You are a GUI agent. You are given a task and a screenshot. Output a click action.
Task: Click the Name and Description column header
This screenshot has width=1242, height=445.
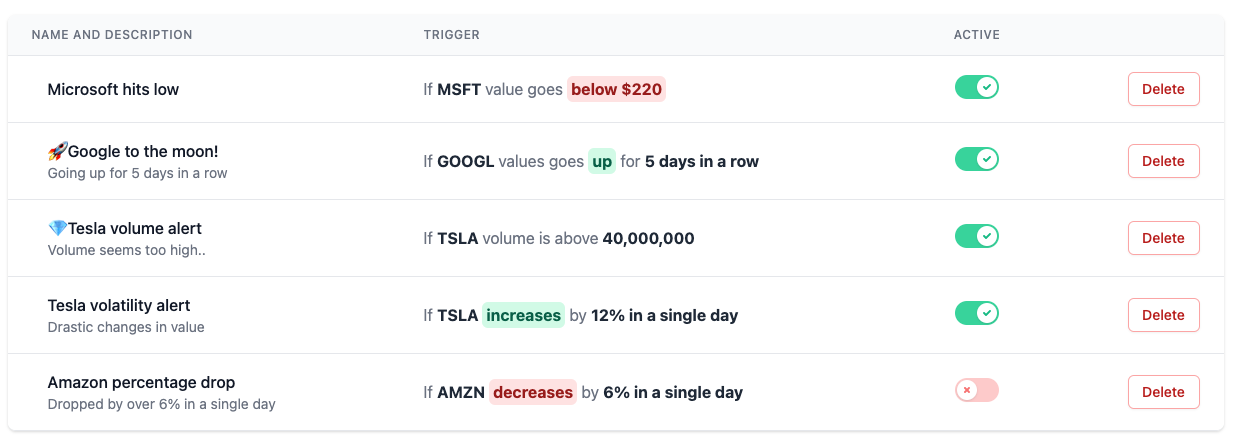112,35
